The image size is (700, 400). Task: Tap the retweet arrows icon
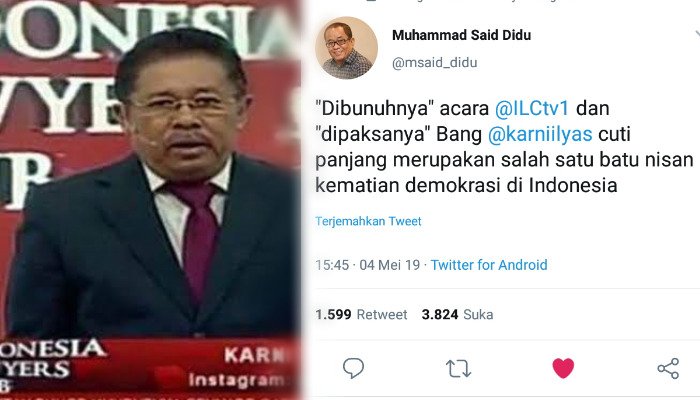[458, 369]
